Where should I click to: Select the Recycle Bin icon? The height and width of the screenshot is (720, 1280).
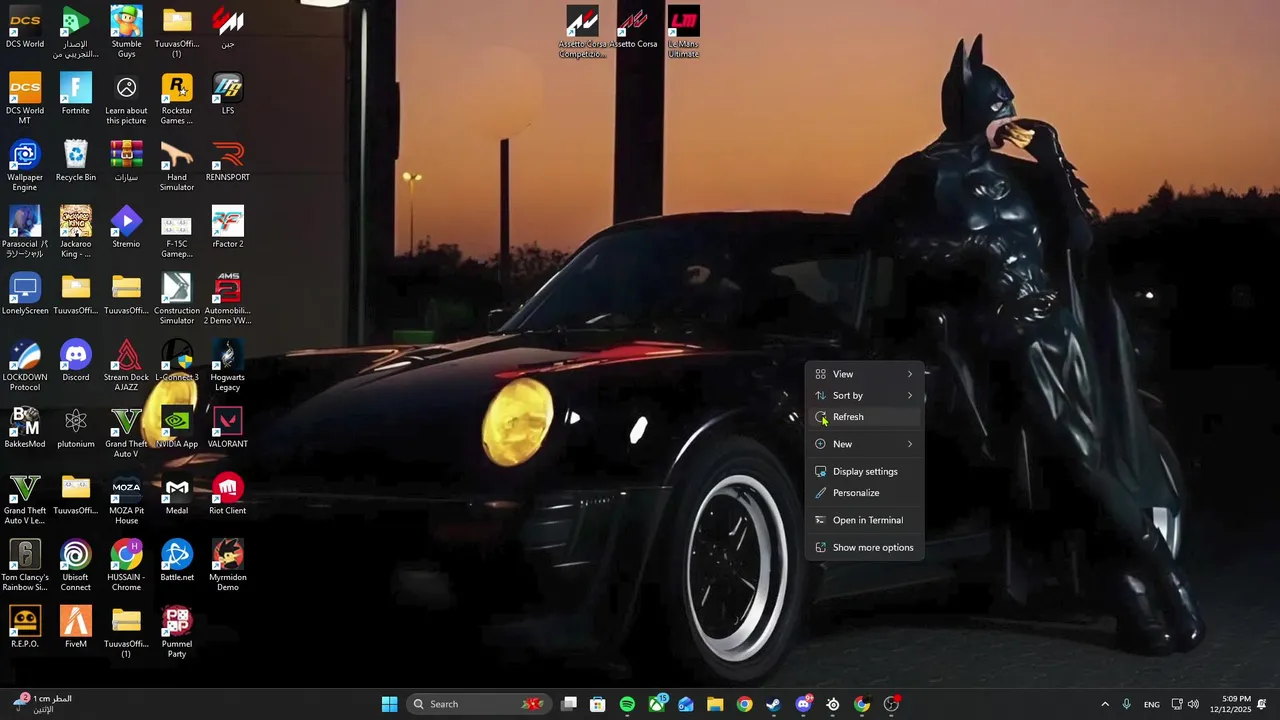[x=76, y=160]
